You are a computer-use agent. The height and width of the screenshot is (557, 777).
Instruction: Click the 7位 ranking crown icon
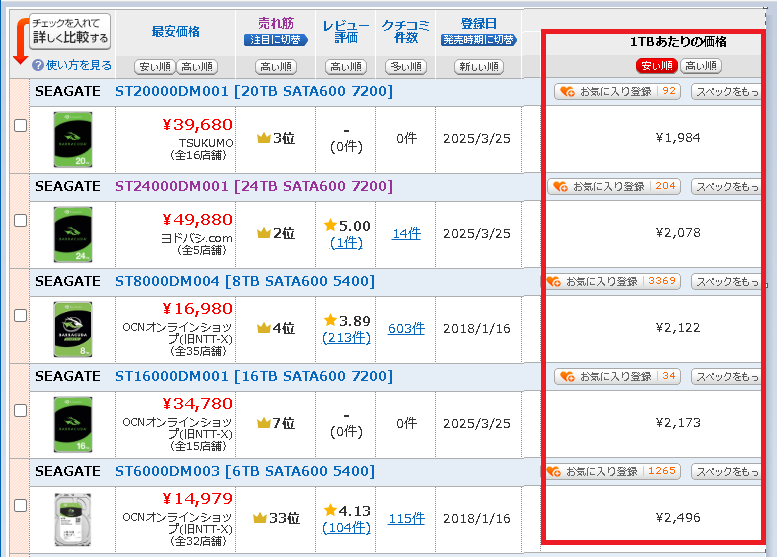click(264, 423)
